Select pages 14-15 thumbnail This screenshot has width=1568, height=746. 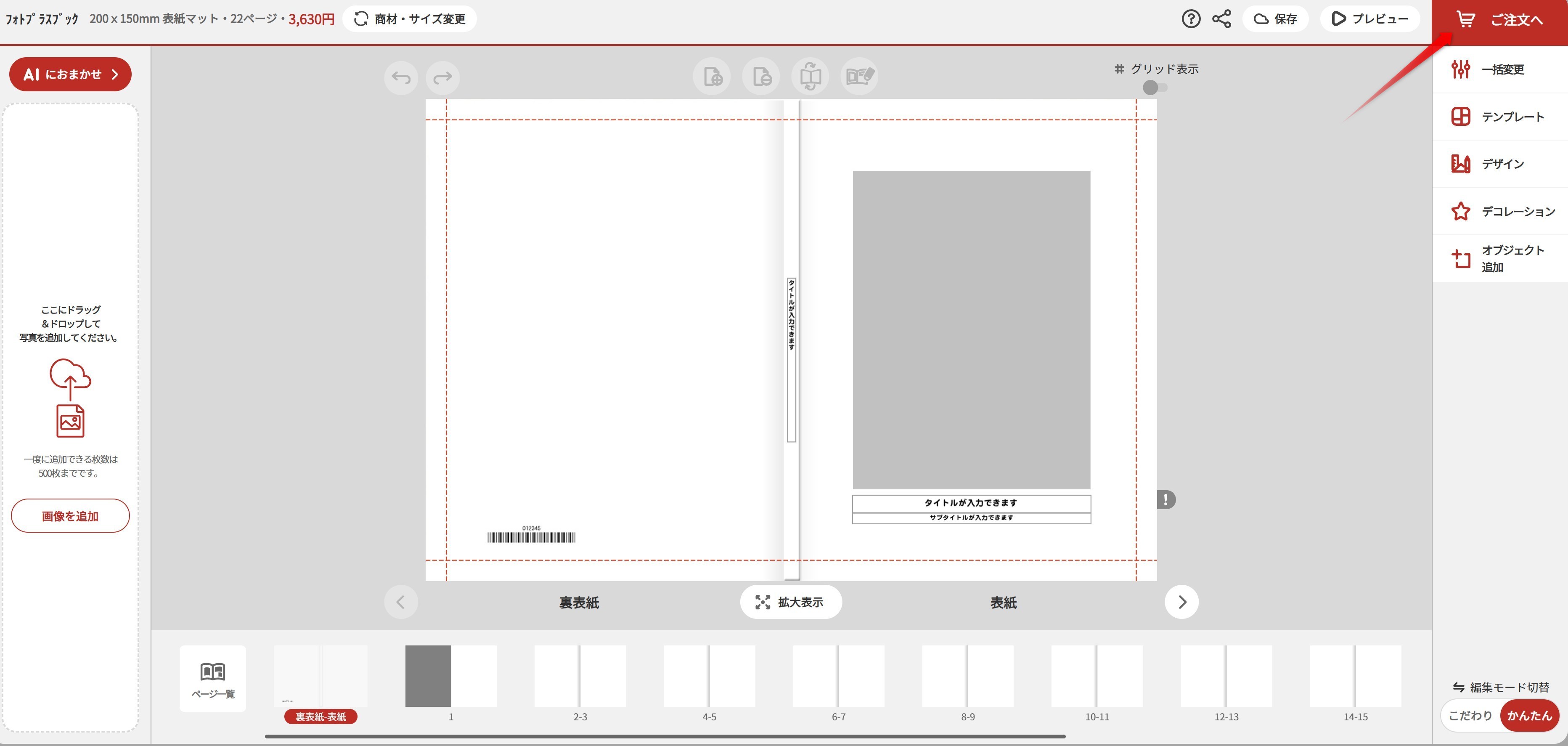pyautogui.click(x=1356, y=676)
